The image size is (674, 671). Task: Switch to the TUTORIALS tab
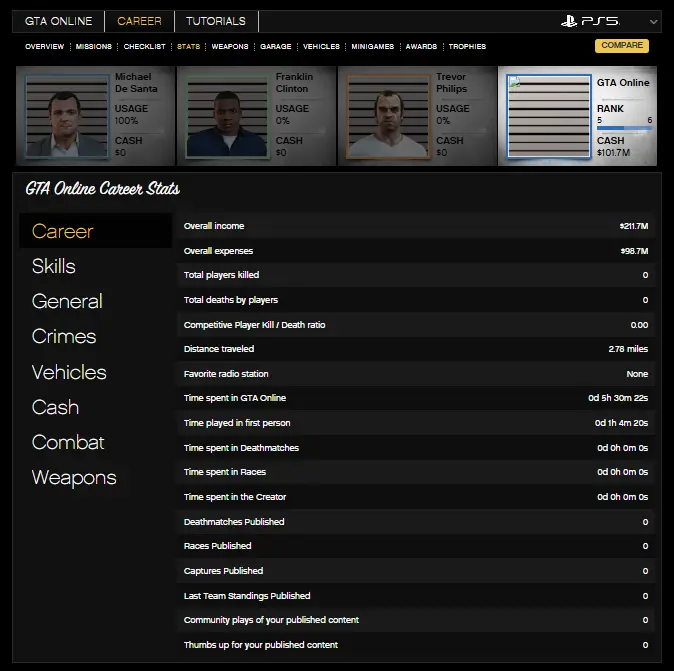216,21
